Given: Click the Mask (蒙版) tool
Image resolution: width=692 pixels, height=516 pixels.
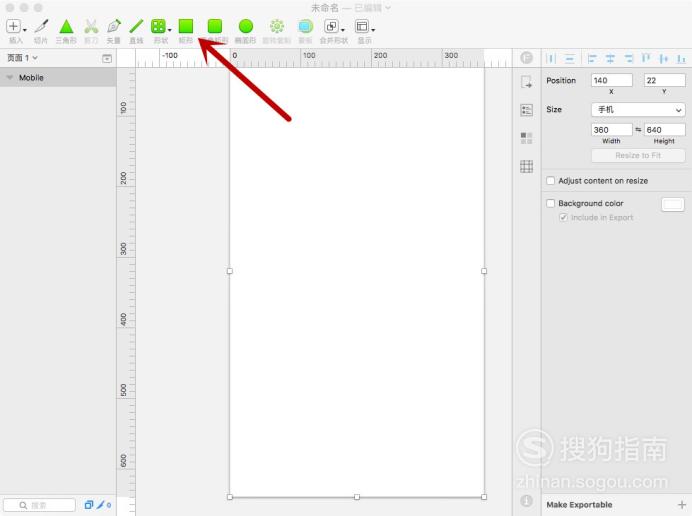Looking at the screenshot, I should pos(305,26).
